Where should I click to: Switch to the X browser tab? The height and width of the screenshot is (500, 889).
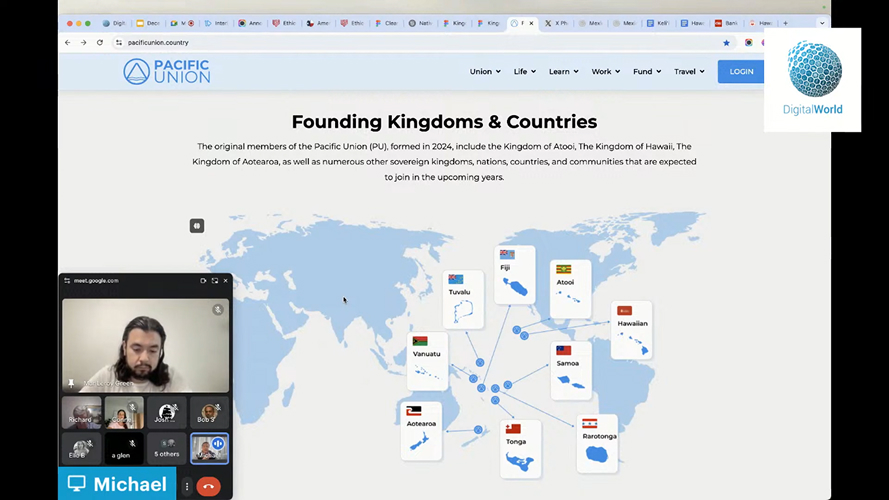coord(555,23)
